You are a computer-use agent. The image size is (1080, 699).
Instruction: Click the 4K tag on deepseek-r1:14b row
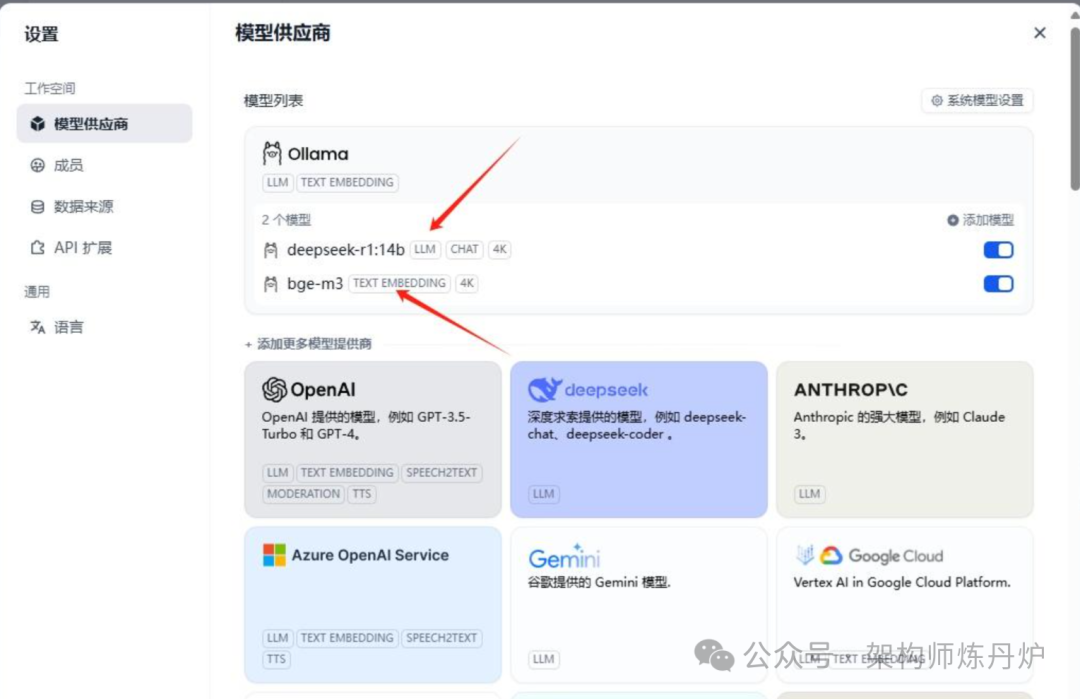pyautogui.click(x=499, y=249)
